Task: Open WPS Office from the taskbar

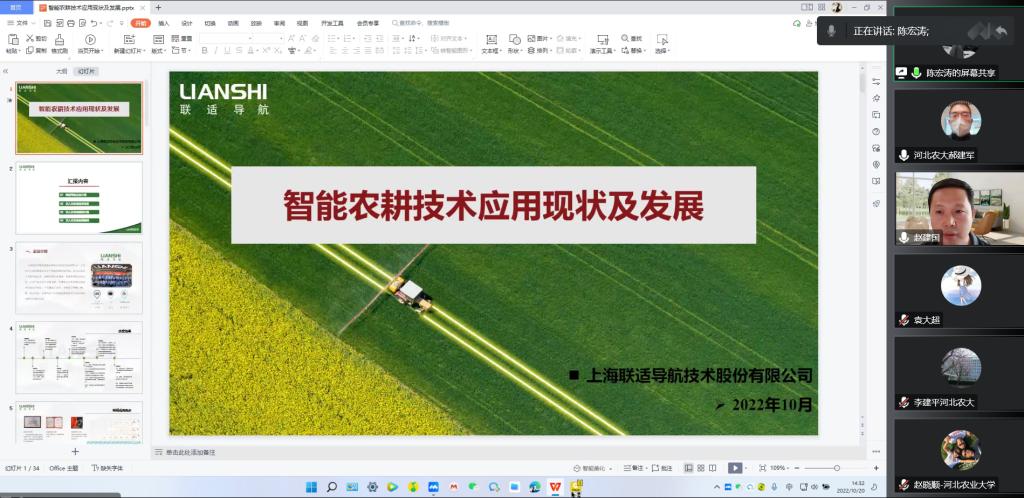Action: 555,487
